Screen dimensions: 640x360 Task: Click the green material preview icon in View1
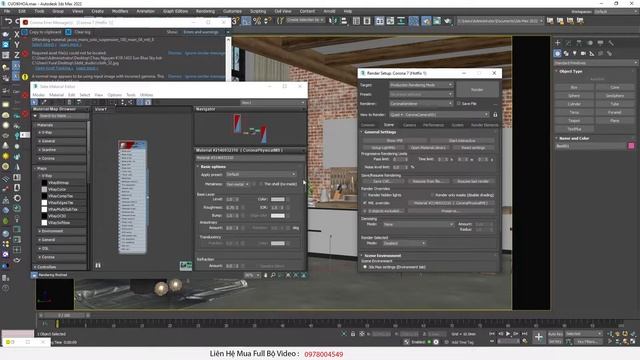(x=186, y=266)
